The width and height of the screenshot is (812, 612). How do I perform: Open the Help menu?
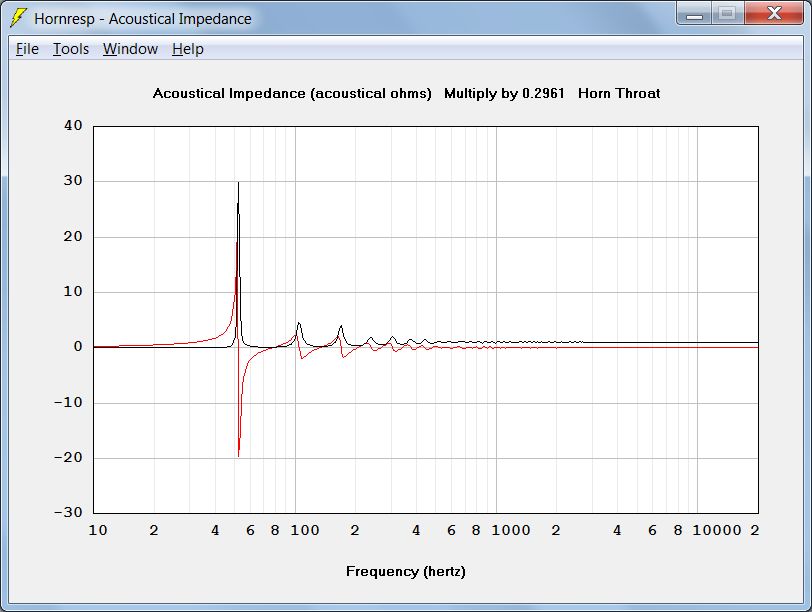pos(187,49)
